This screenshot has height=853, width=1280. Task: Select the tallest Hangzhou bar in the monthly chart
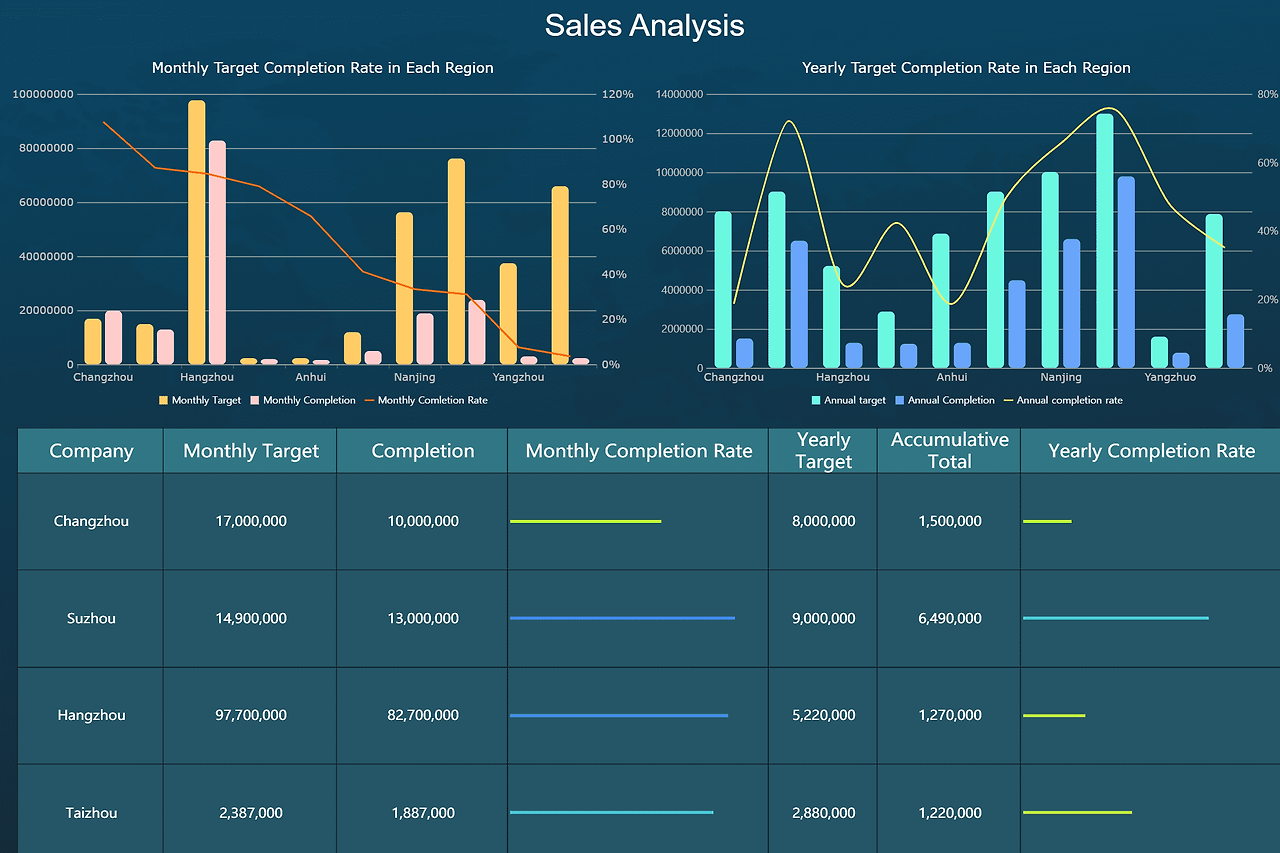coord(197,230)
